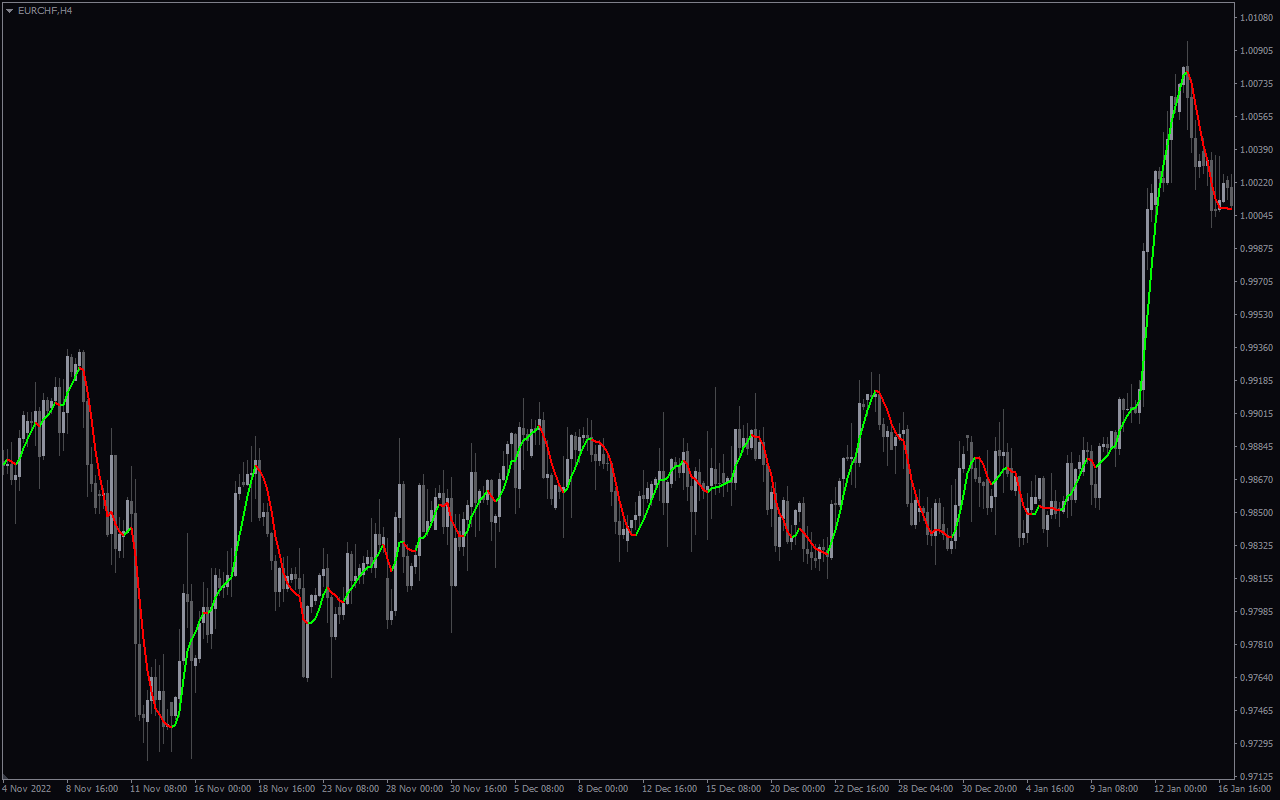Viewport: 1280px width, 800px height.
Task: Click the 1.01080 price label
Action: (1257, 17)
